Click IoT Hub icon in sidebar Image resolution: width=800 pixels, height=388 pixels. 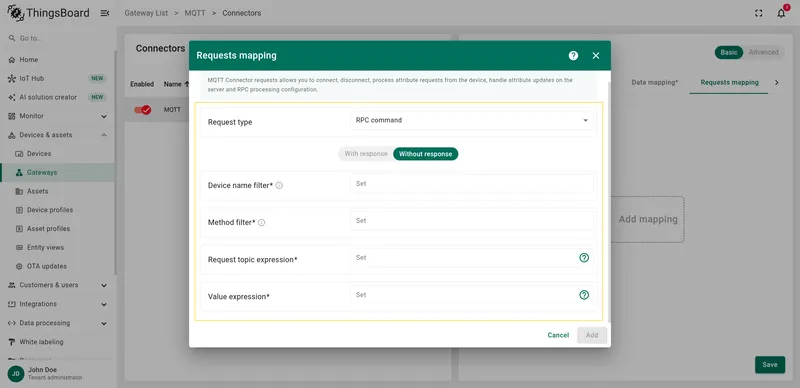12,79
